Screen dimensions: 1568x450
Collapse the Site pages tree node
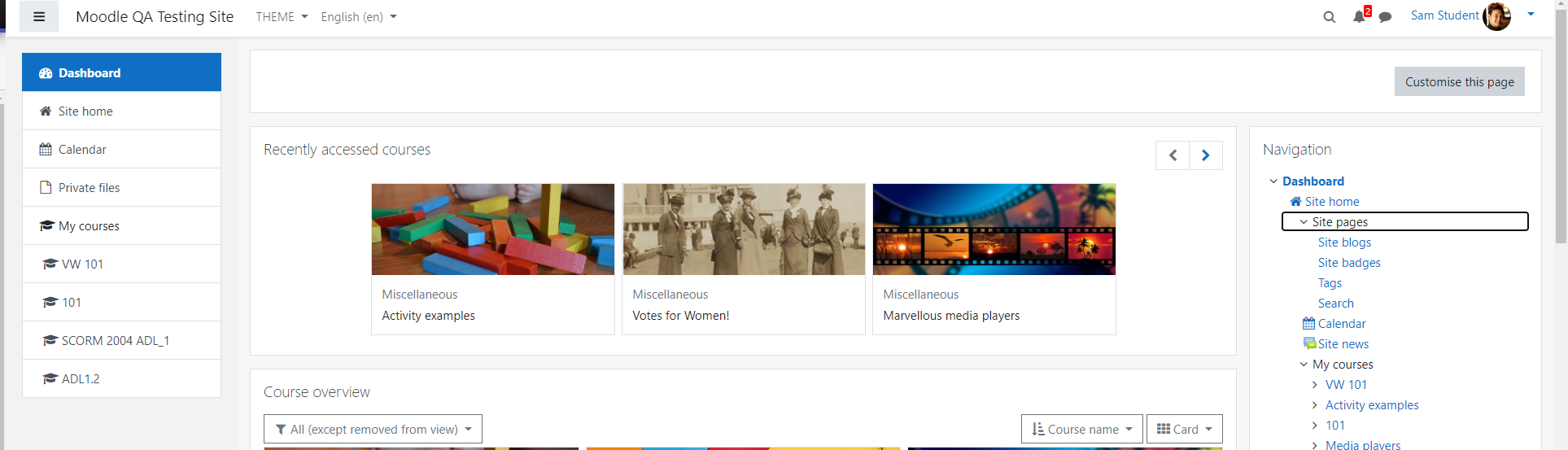coord(1304,222)
